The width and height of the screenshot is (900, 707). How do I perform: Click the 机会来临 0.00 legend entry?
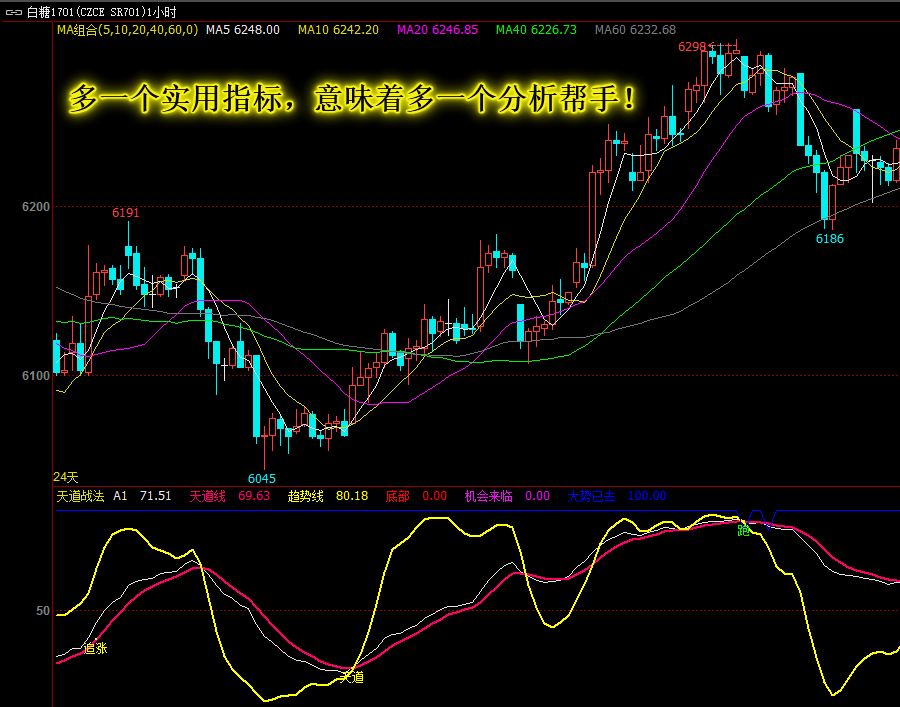tap(507, 496)
